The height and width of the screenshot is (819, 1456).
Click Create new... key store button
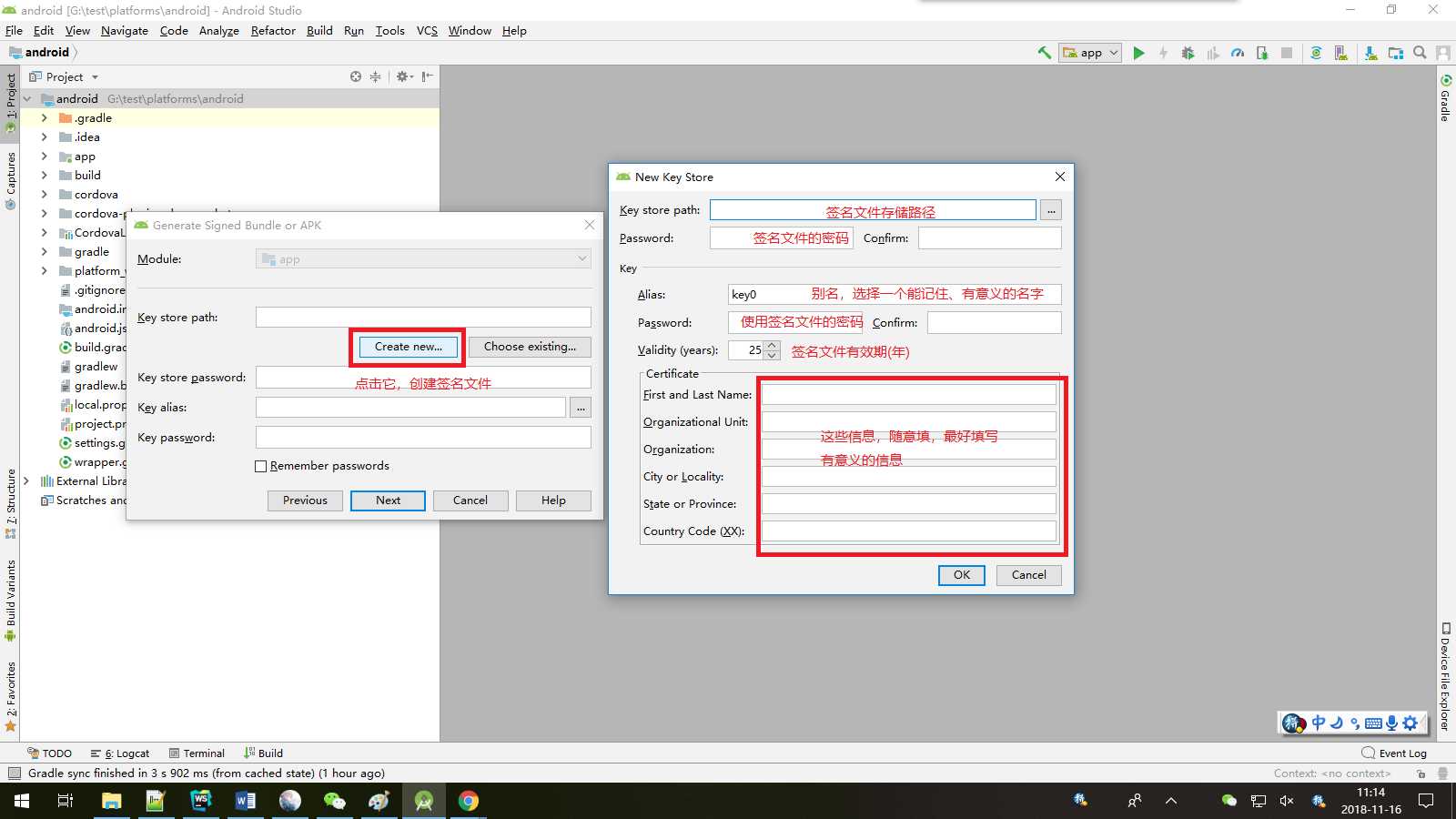(x=409, y=347)
